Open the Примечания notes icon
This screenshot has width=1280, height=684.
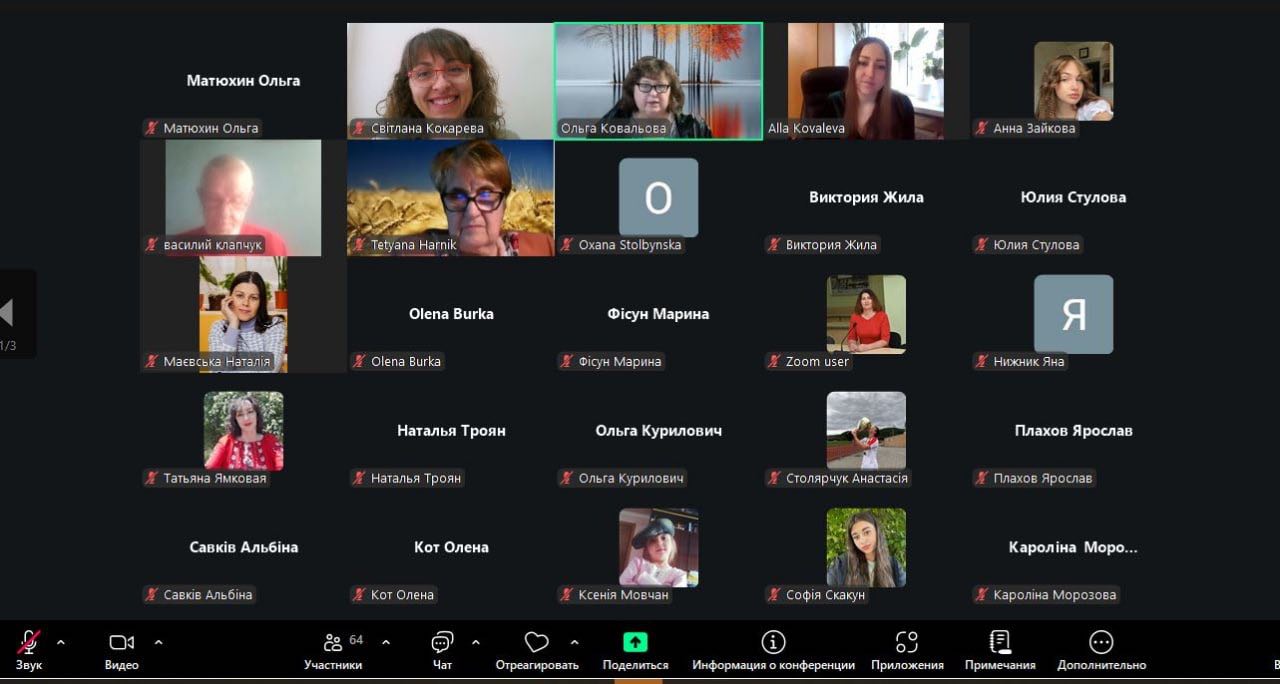tap(999, 642)
